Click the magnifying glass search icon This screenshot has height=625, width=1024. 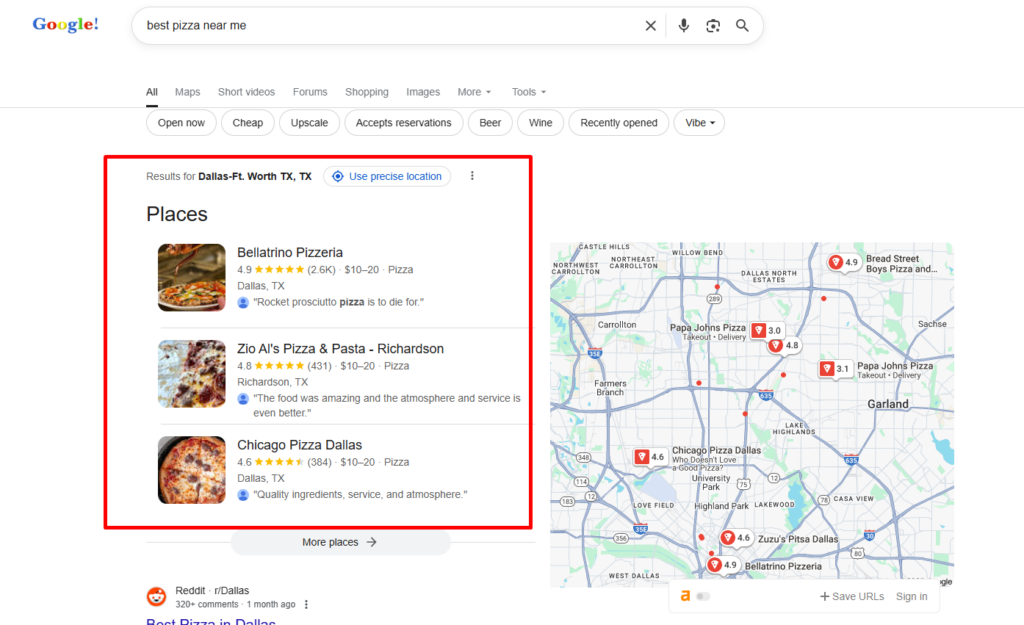point(742,25)
